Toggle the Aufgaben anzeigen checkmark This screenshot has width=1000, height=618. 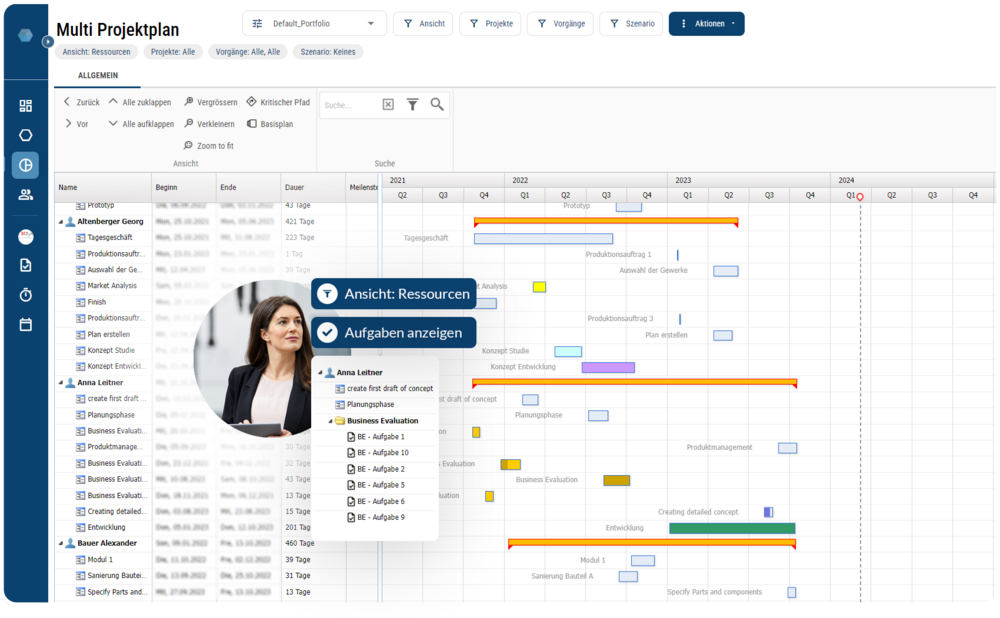pos(327,332)
